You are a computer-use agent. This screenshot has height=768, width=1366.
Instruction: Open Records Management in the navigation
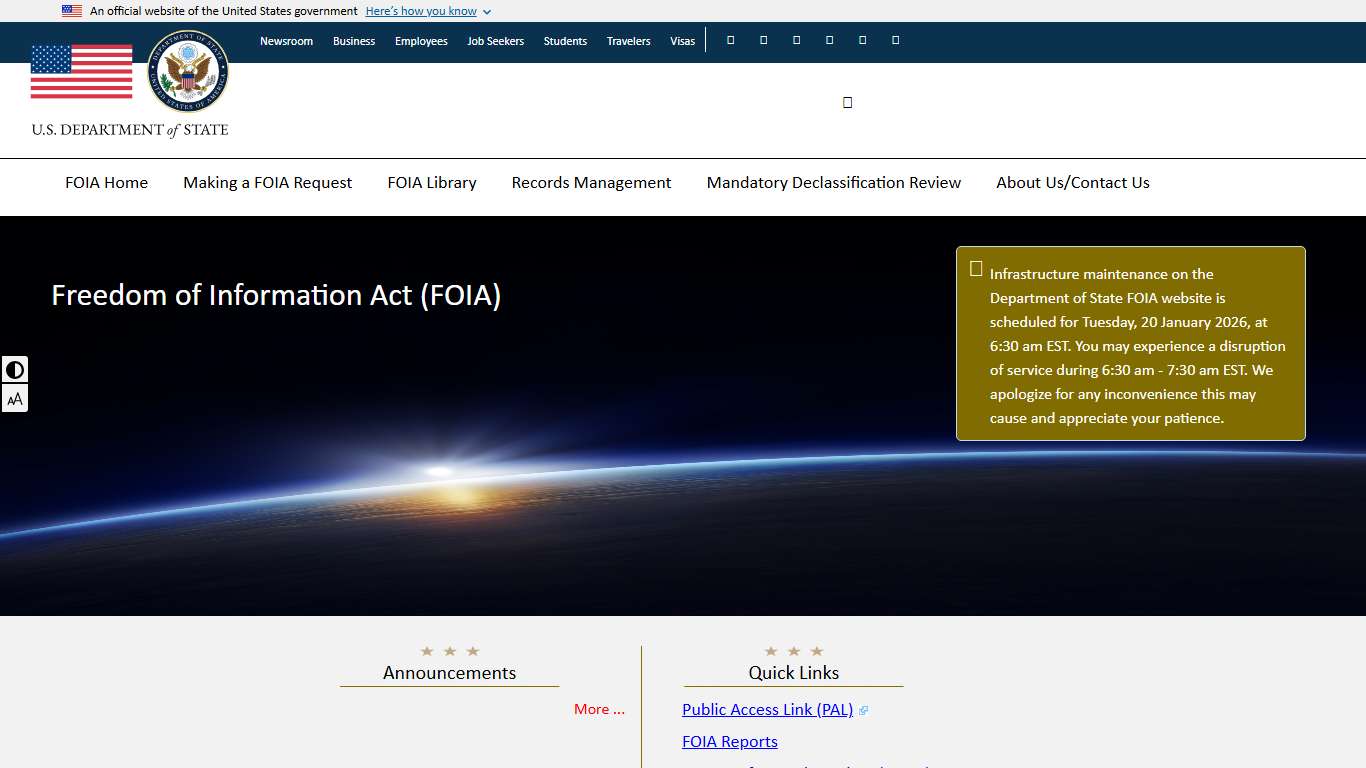point(591,182)
